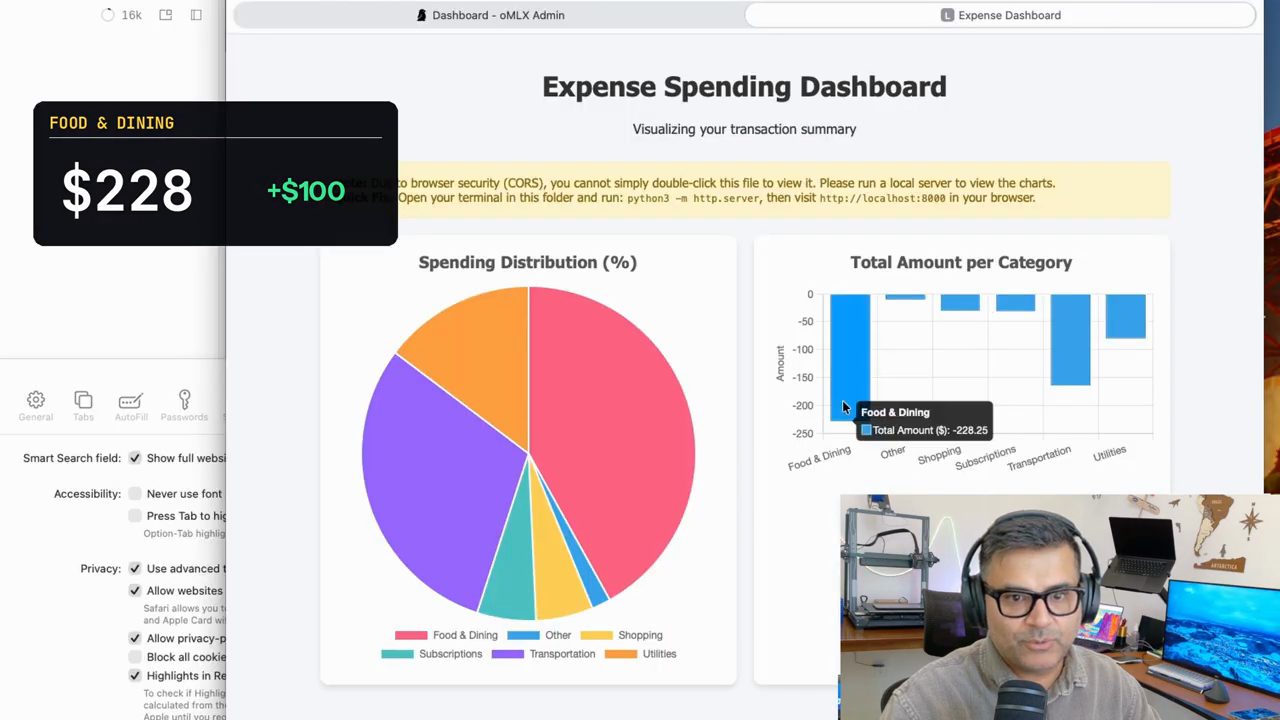Click 'Spending Distribution (%)' chart title
The height and width of the screenshot is (720, 1280).
[527, 262]
